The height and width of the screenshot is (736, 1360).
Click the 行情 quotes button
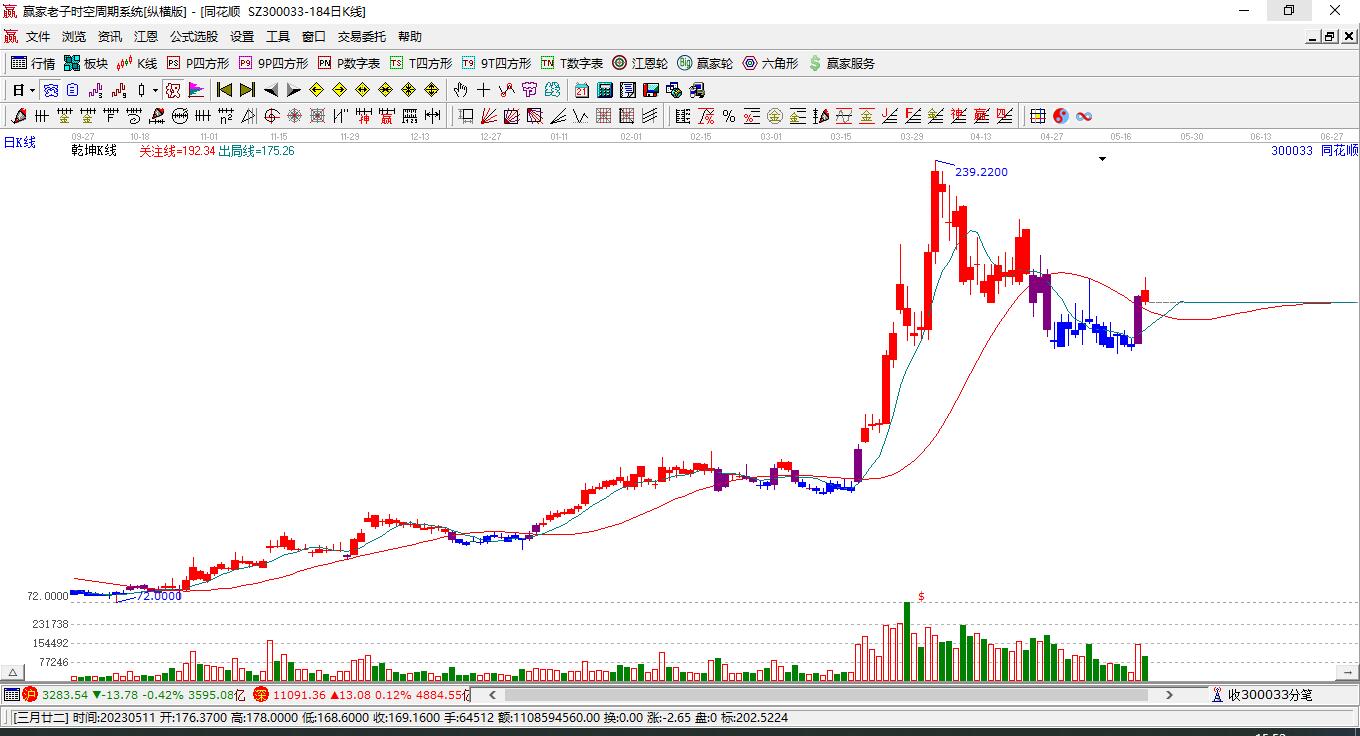(33, 63)
